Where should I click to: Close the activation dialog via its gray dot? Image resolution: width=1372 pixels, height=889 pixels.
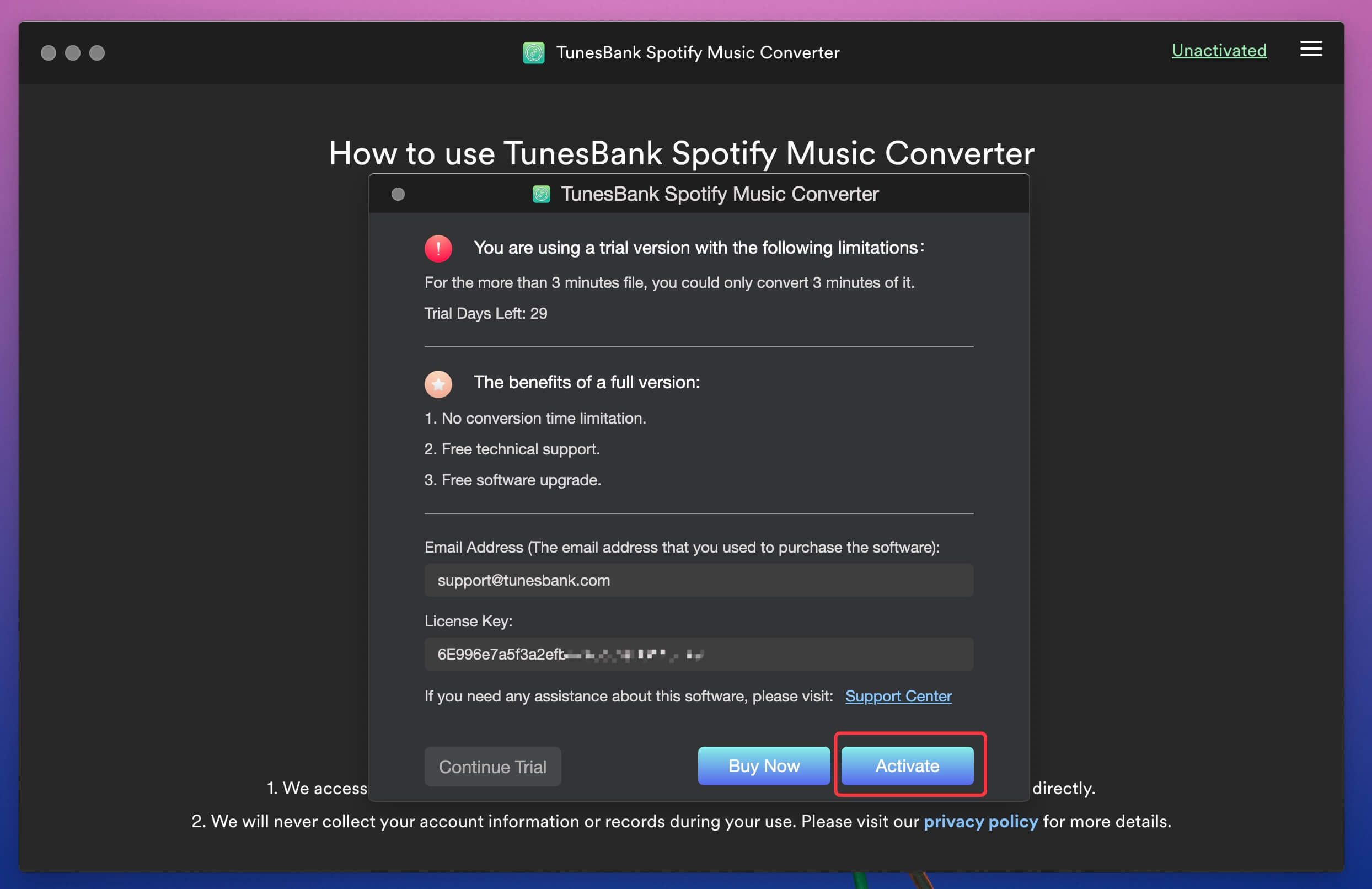[398, 194]
